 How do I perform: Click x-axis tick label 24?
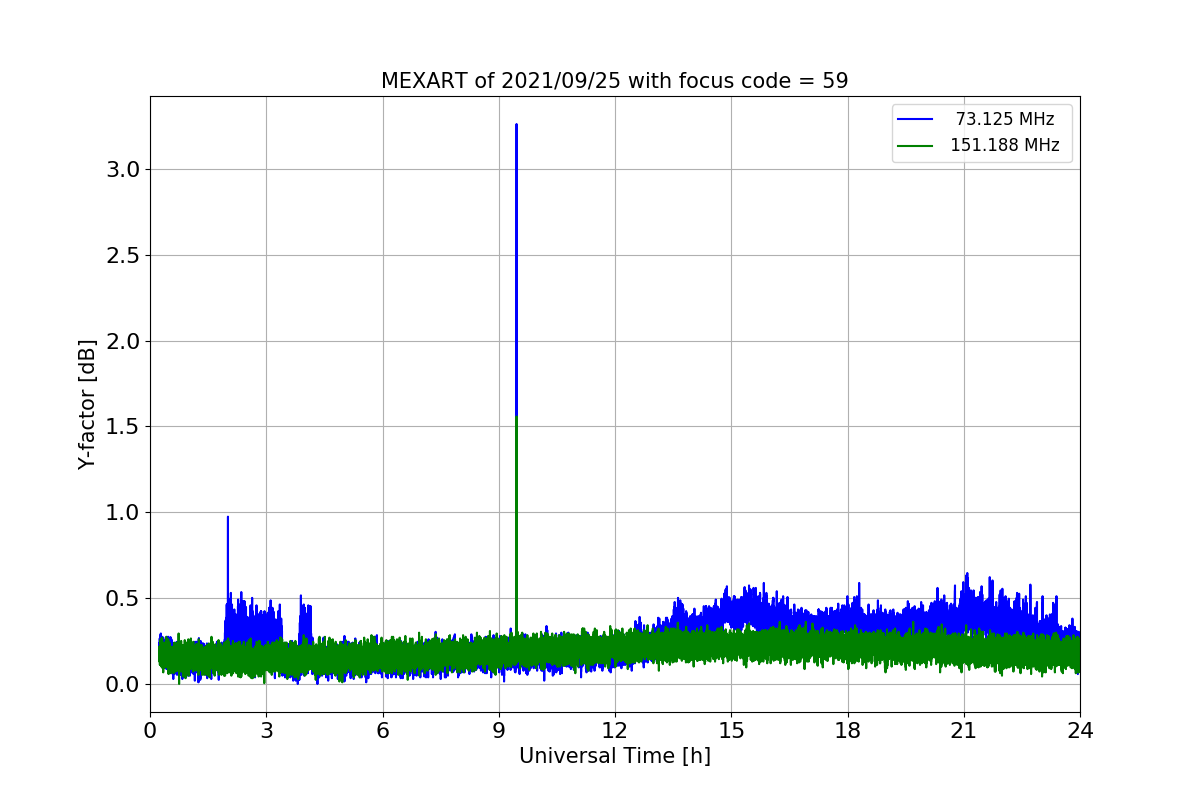(1080, 731)
